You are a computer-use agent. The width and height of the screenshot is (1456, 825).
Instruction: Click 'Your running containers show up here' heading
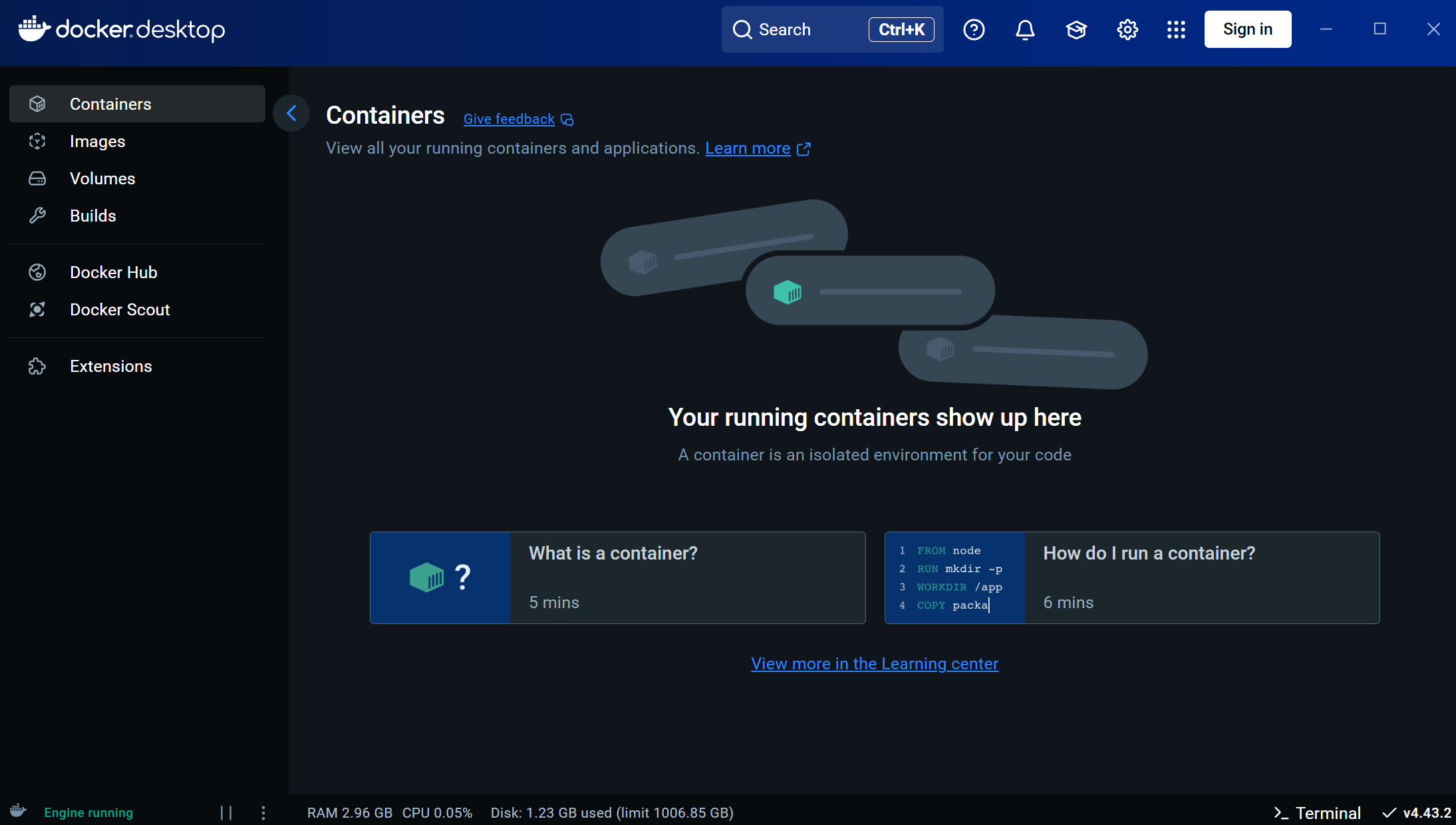tap(875, 418)
